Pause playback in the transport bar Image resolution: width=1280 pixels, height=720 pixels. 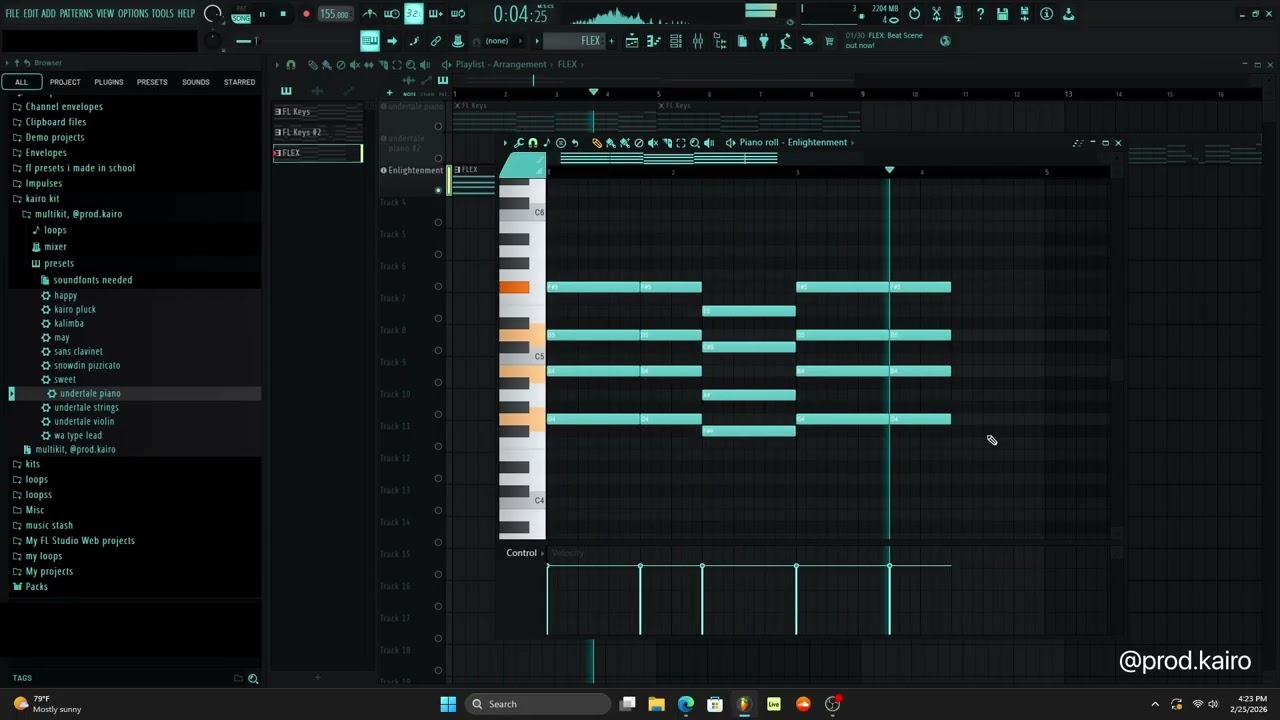coord(262,14)
